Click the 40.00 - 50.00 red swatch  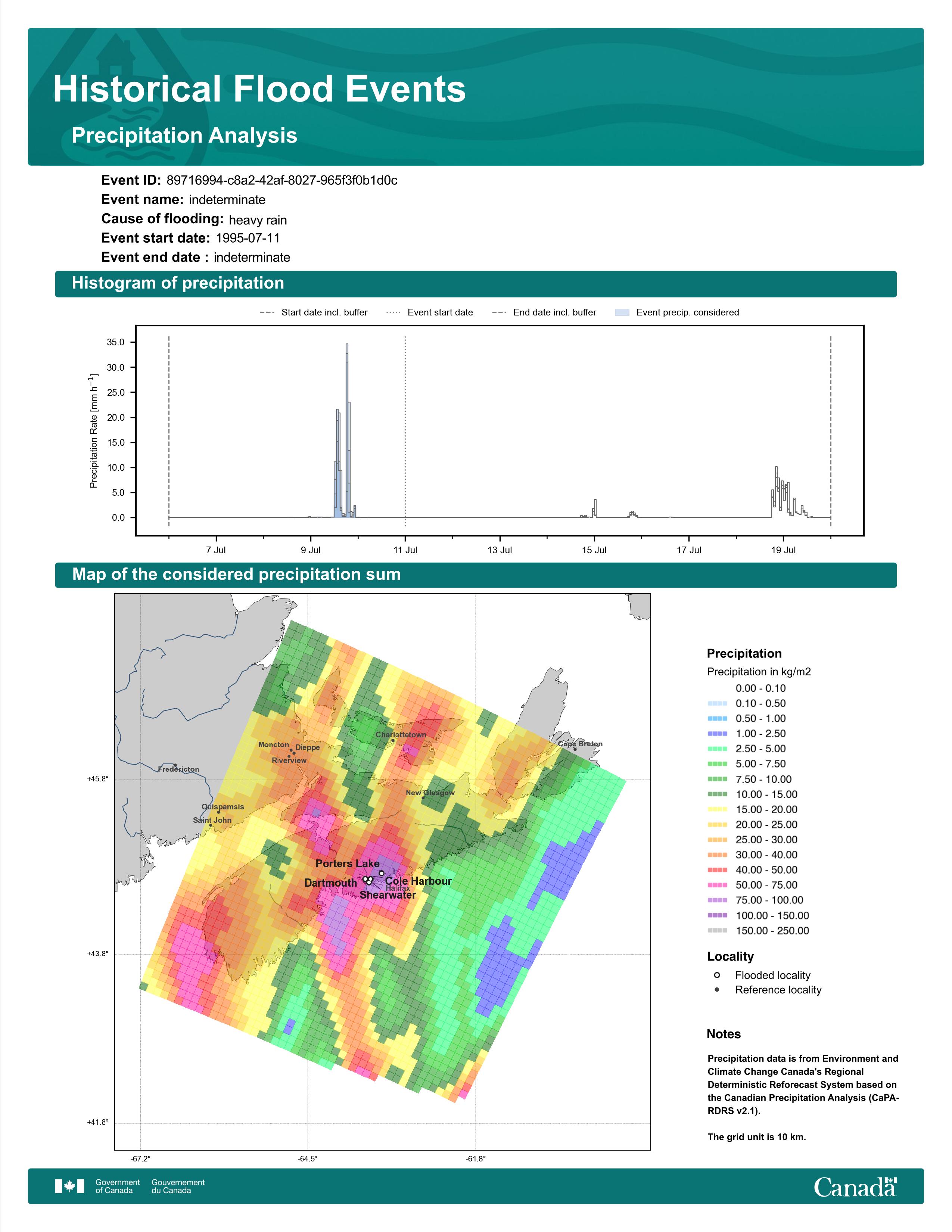pyautogui.click(x=718, y=870)
